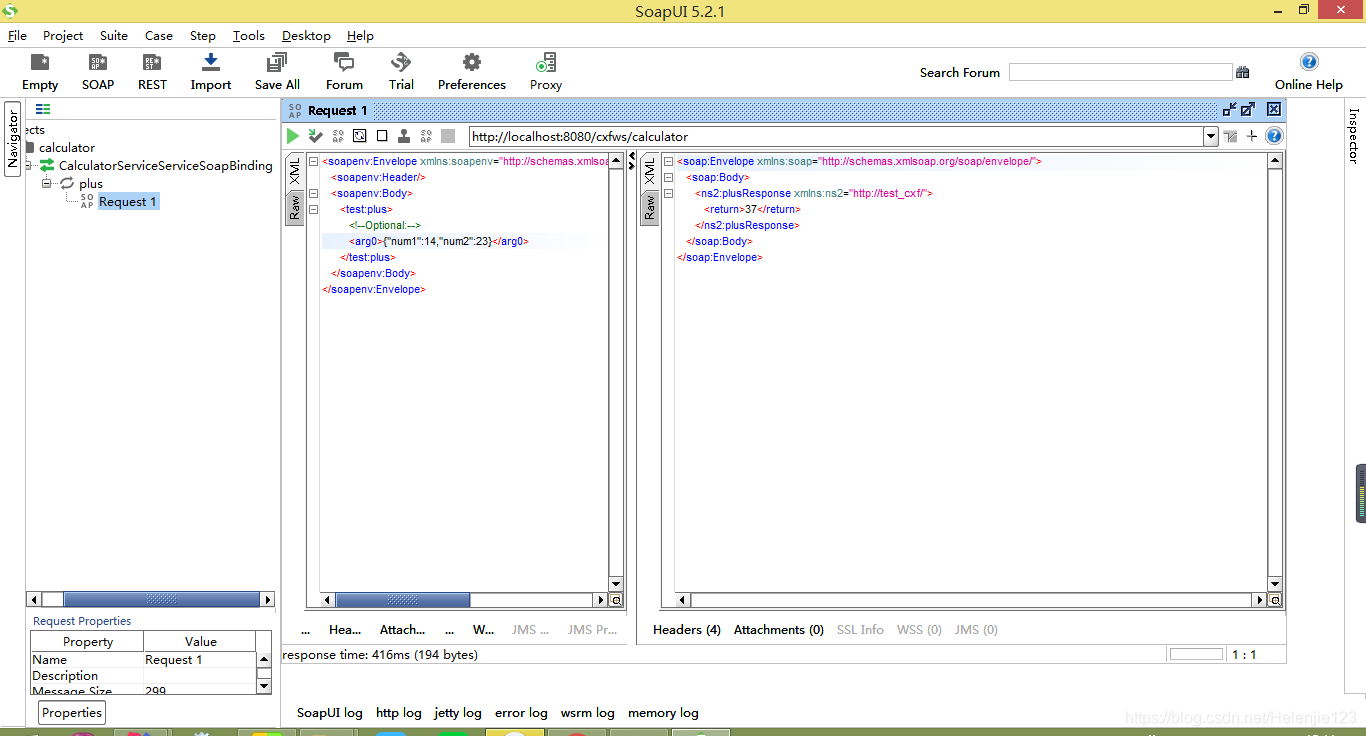This screenshot has height=736, width=1366.
Task: Click the blue help icon beside the endpoint field
Action: point(1274,136)
